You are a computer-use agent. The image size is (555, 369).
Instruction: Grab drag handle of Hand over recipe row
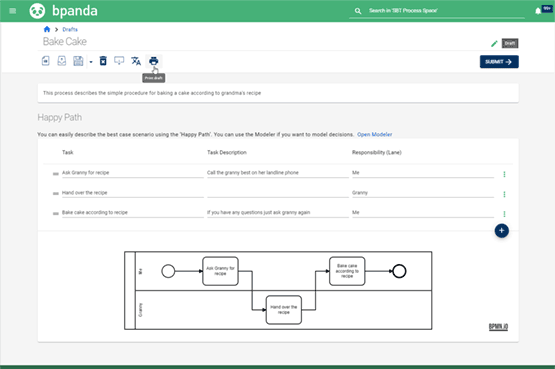click(x=56, y=194)
